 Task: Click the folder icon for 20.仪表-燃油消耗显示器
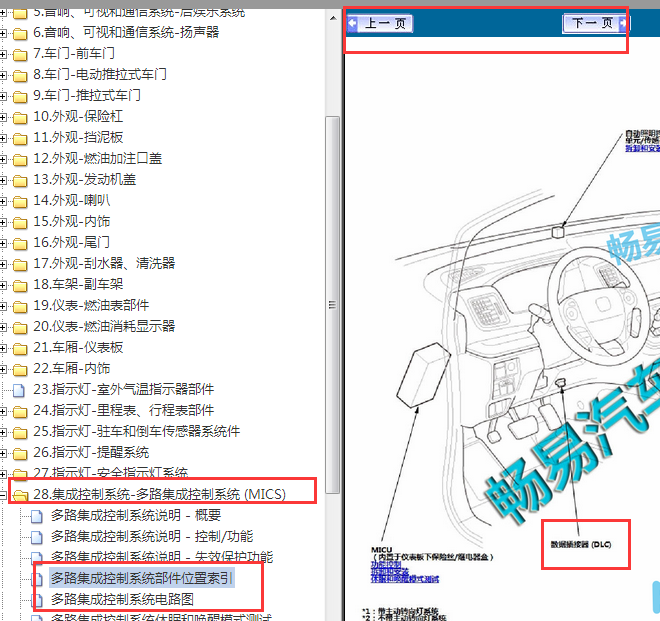(x=20, y=328)
